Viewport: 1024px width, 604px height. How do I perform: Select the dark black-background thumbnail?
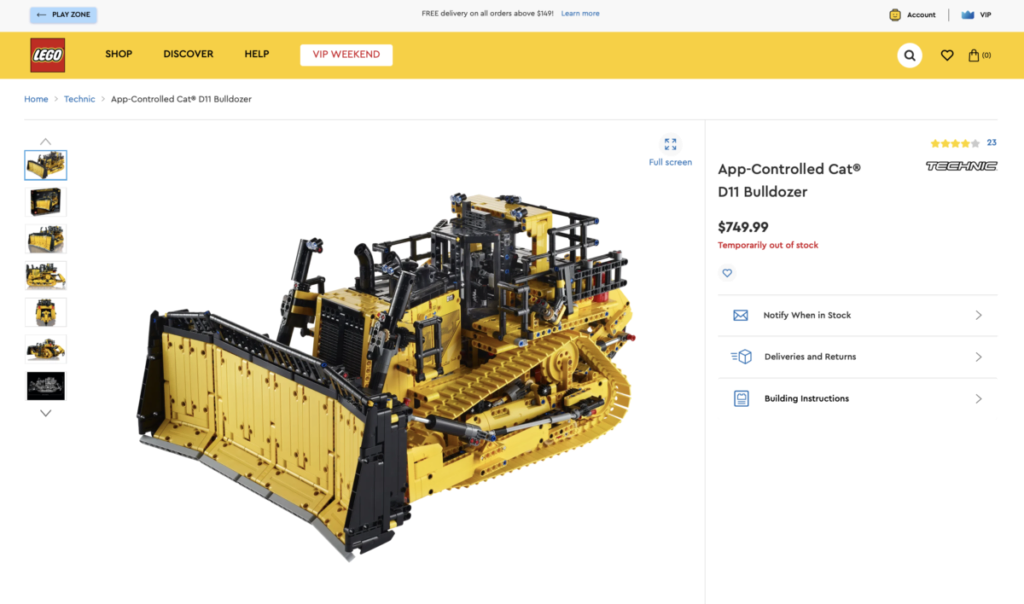(45, 386)
